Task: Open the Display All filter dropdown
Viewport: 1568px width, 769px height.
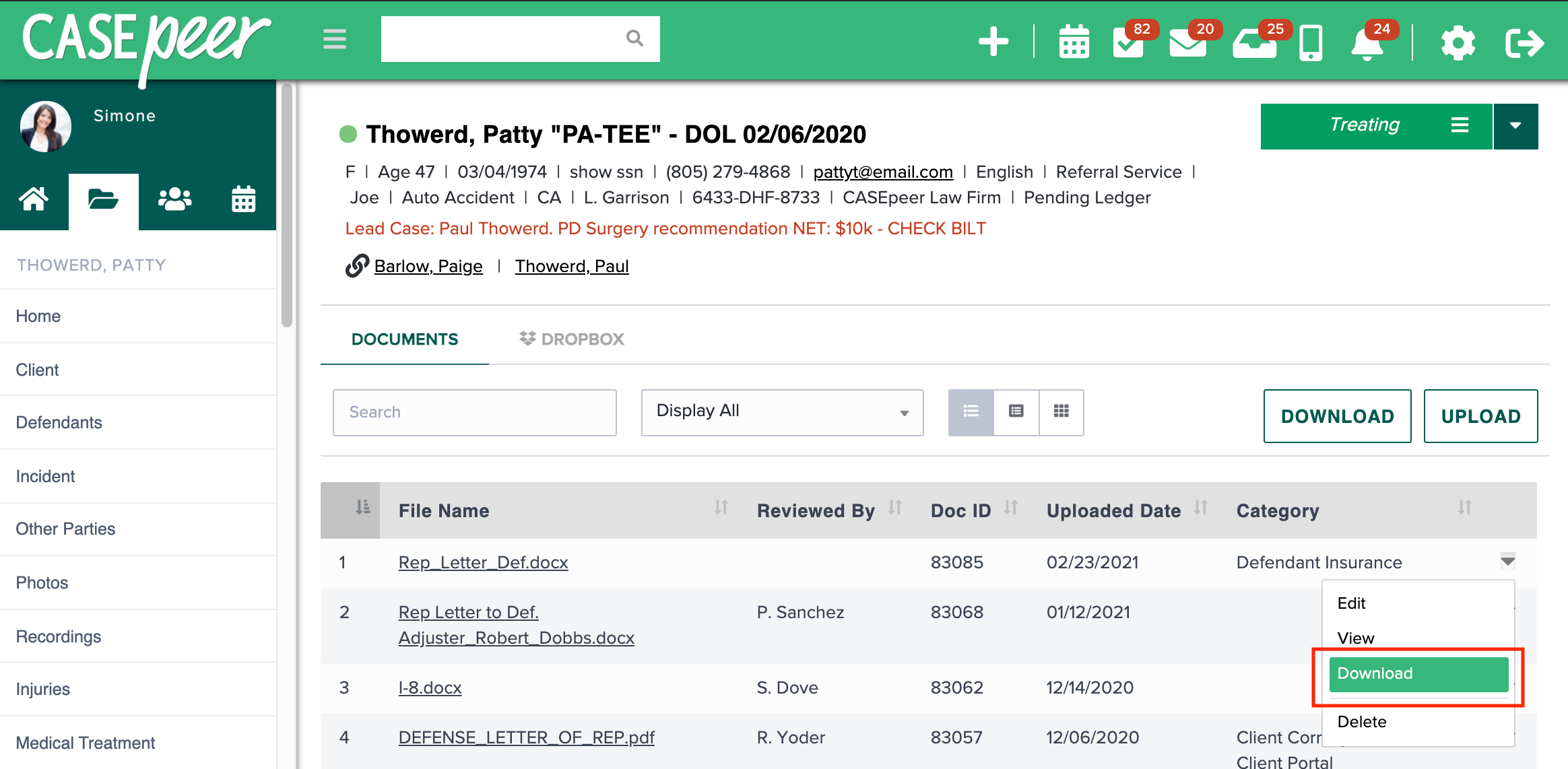Action: point(781,411)
